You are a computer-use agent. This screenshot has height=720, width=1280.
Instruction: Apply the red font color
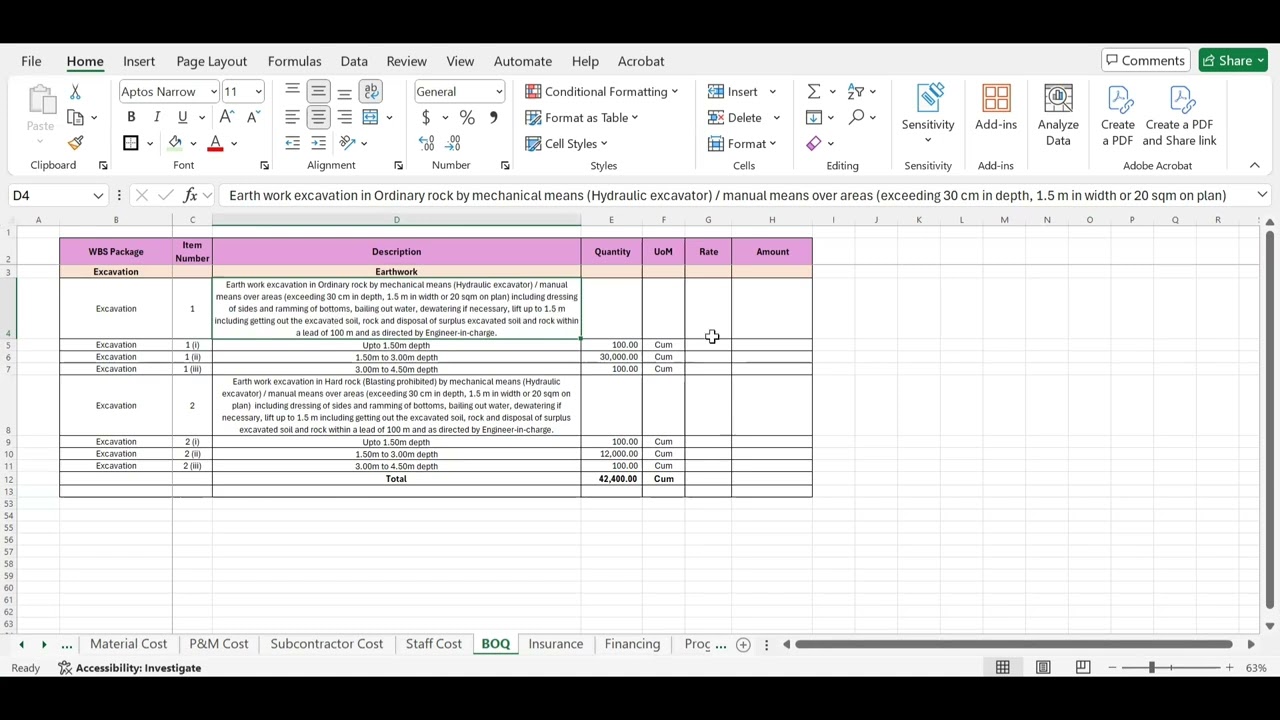pos(215,143)
